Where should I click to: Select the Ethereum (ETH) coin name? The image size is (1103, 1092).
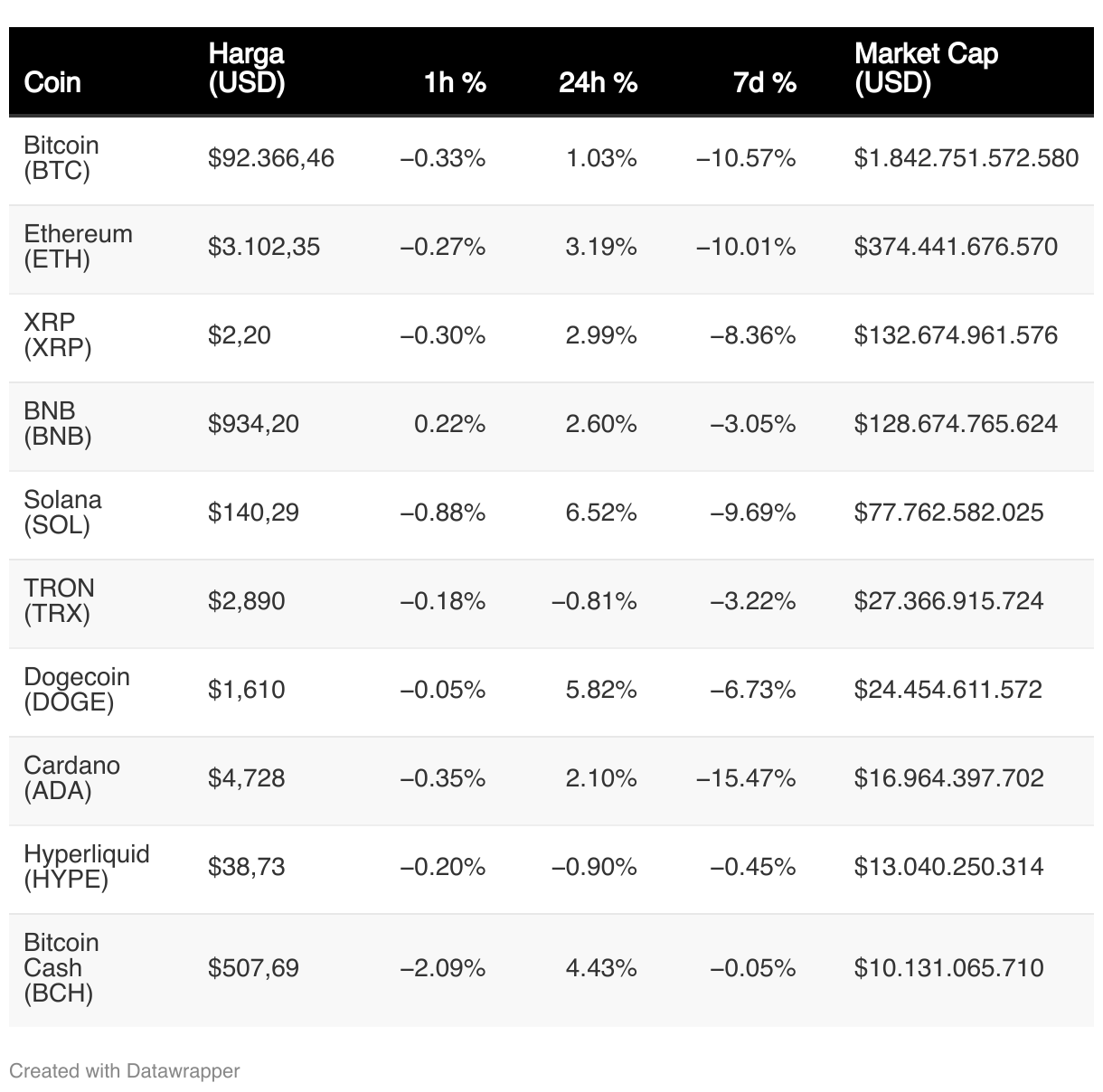coord(78,247)
